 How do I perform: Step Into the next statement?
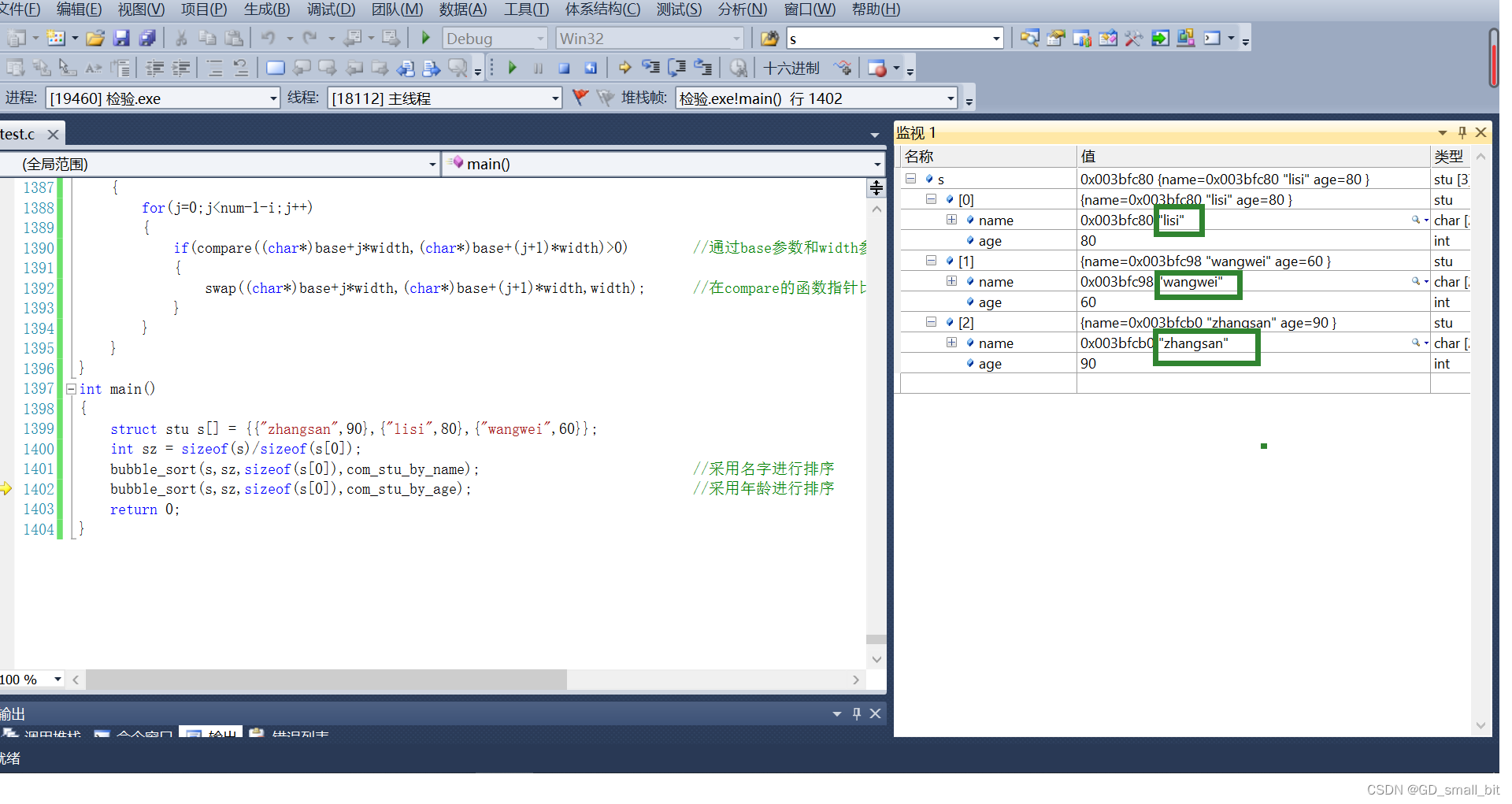650,68
